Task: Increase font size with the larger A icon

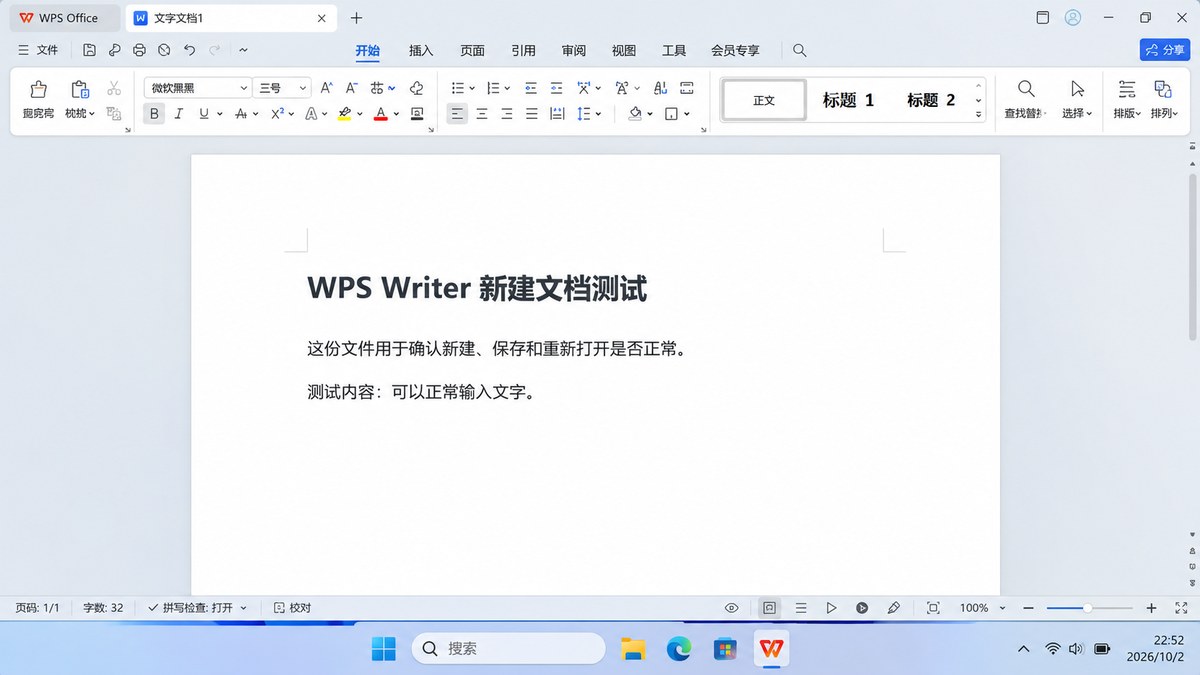Action: 326,88
